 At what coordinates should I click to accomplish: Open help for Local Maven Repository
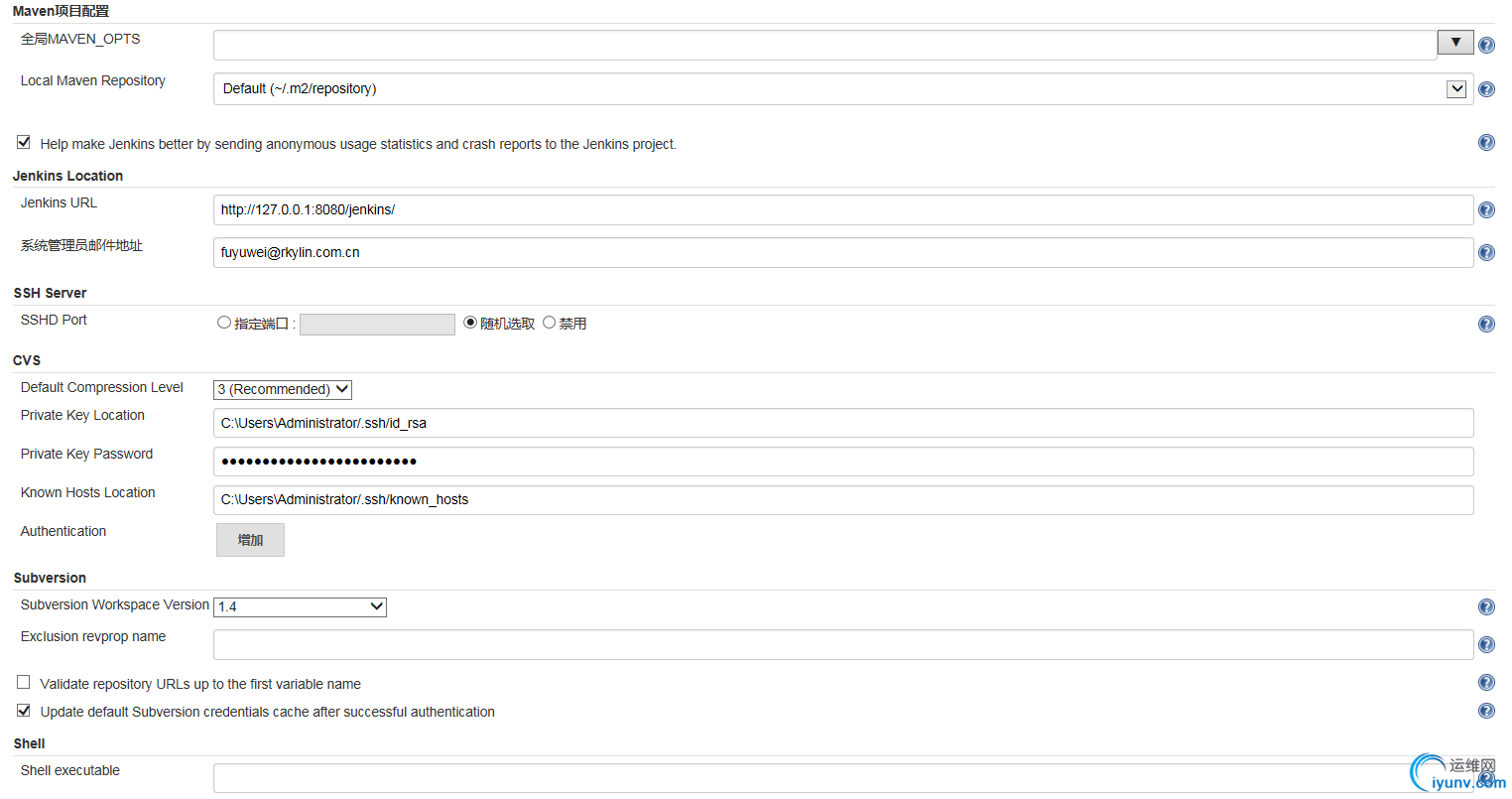click(1486, 89)
